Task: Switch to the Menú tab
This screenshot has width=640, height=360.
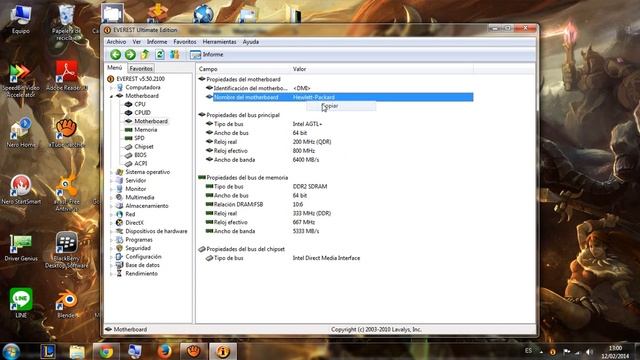Action: [x=115, y=68]
